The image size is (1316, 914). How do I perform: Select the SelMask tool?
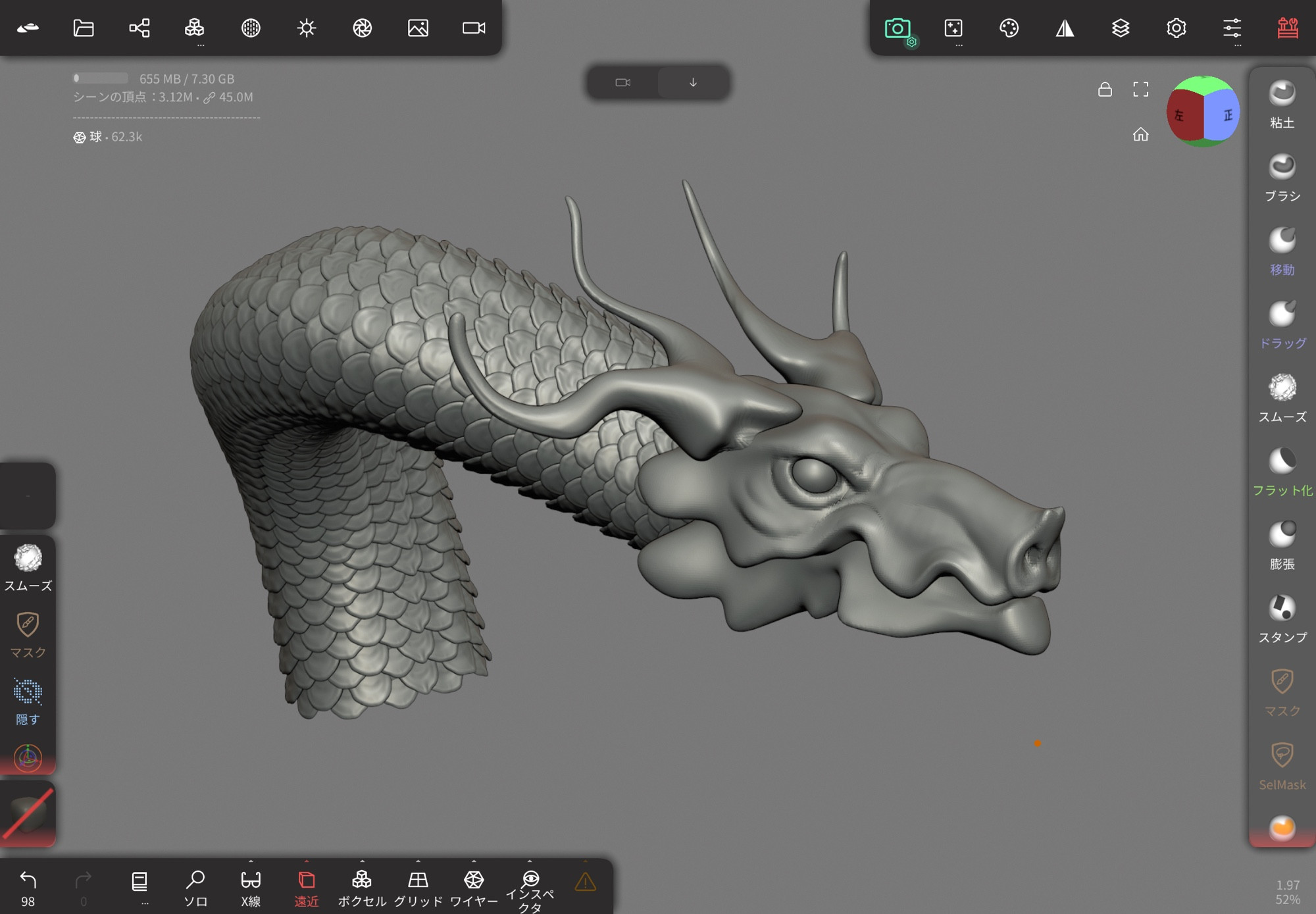click(1282, 767)
